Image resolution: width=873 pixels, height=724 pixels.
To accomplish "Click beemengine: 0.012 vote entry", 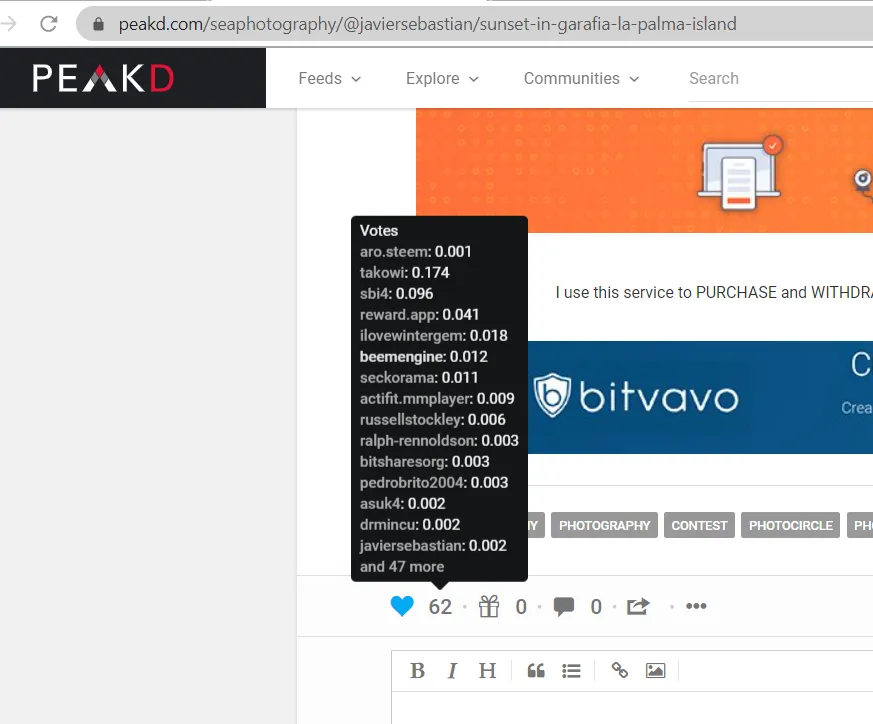I will (x=424, y=356).
